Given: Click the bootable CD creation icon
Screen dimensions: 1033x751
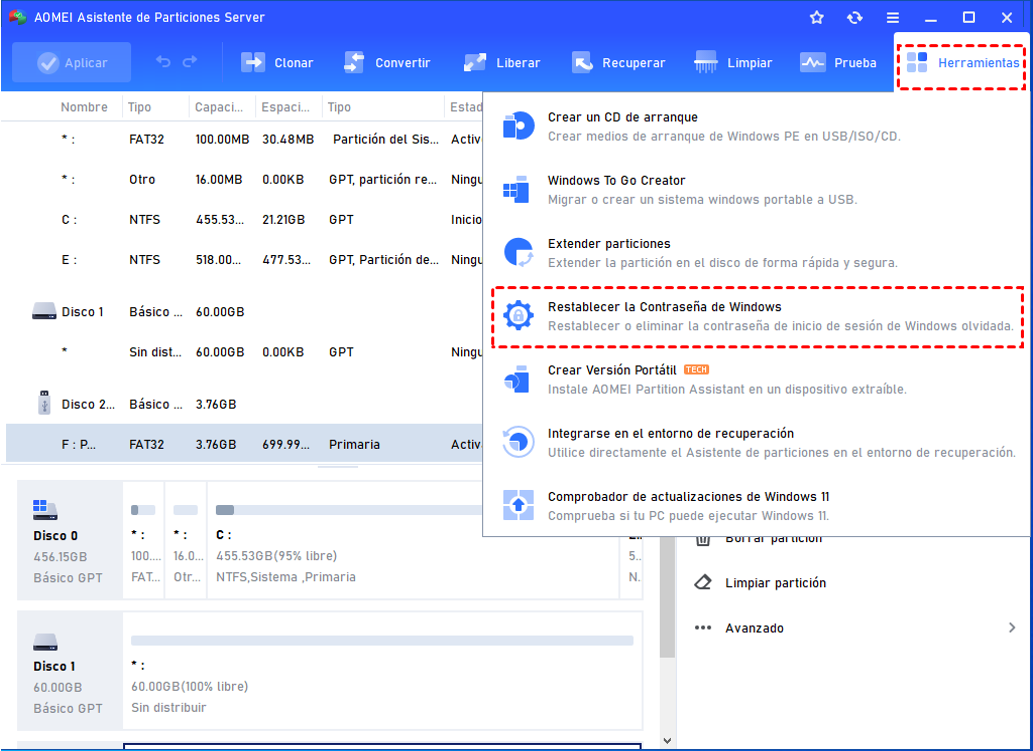Looking at the screenshot, I should point(518,126).
